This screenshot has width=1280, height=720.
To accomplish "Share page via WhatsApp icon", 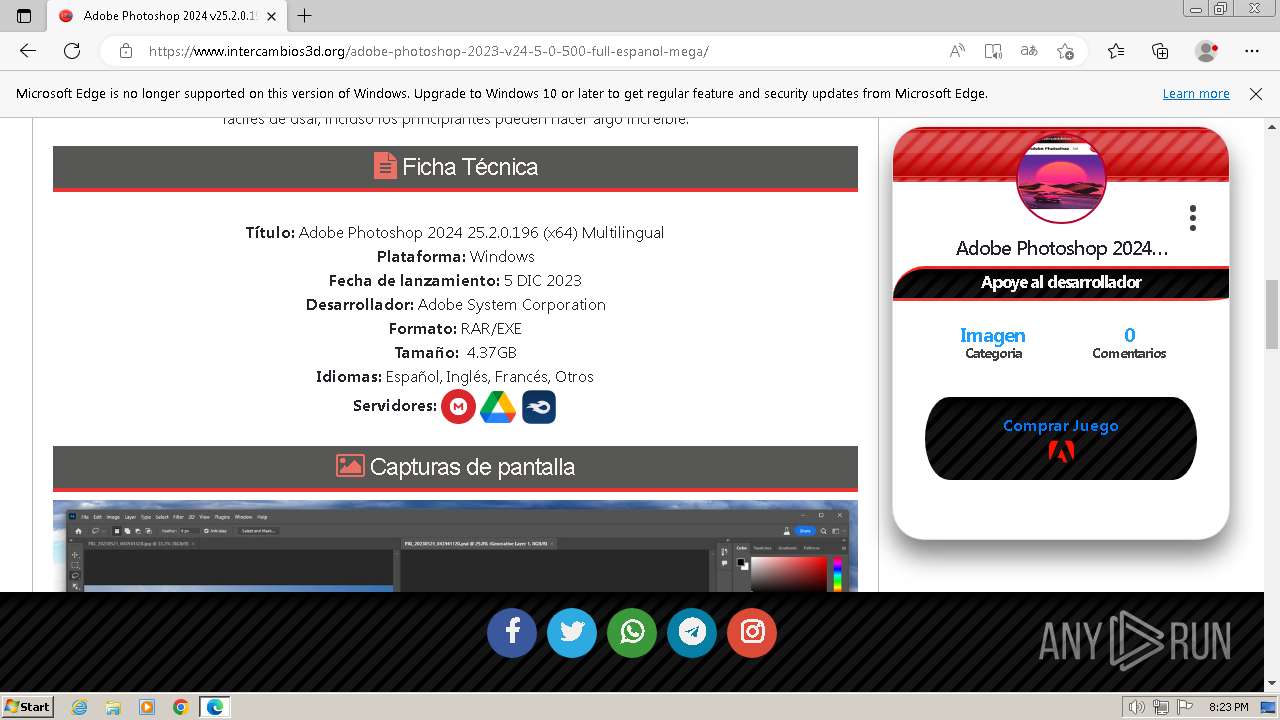I will click(x=632, y=632).
